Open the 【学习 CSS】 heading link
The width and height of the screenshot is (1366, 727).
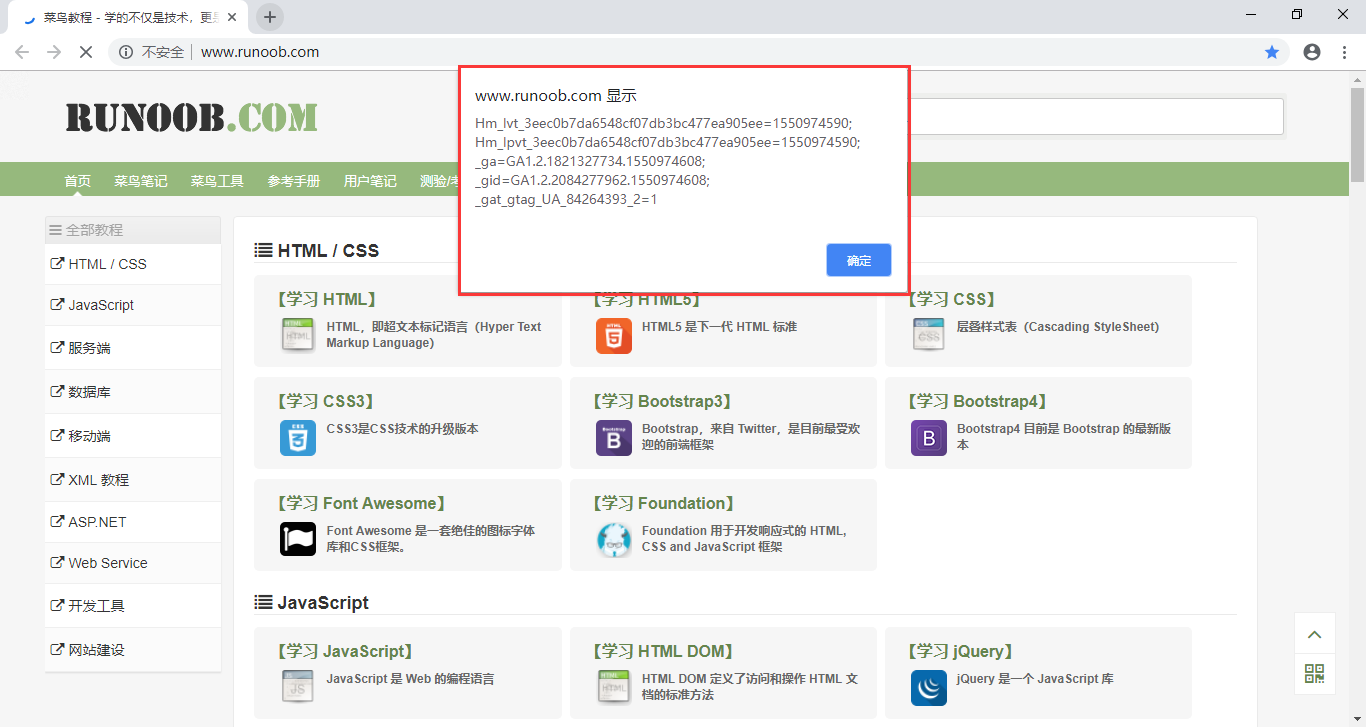pos(950,299)
